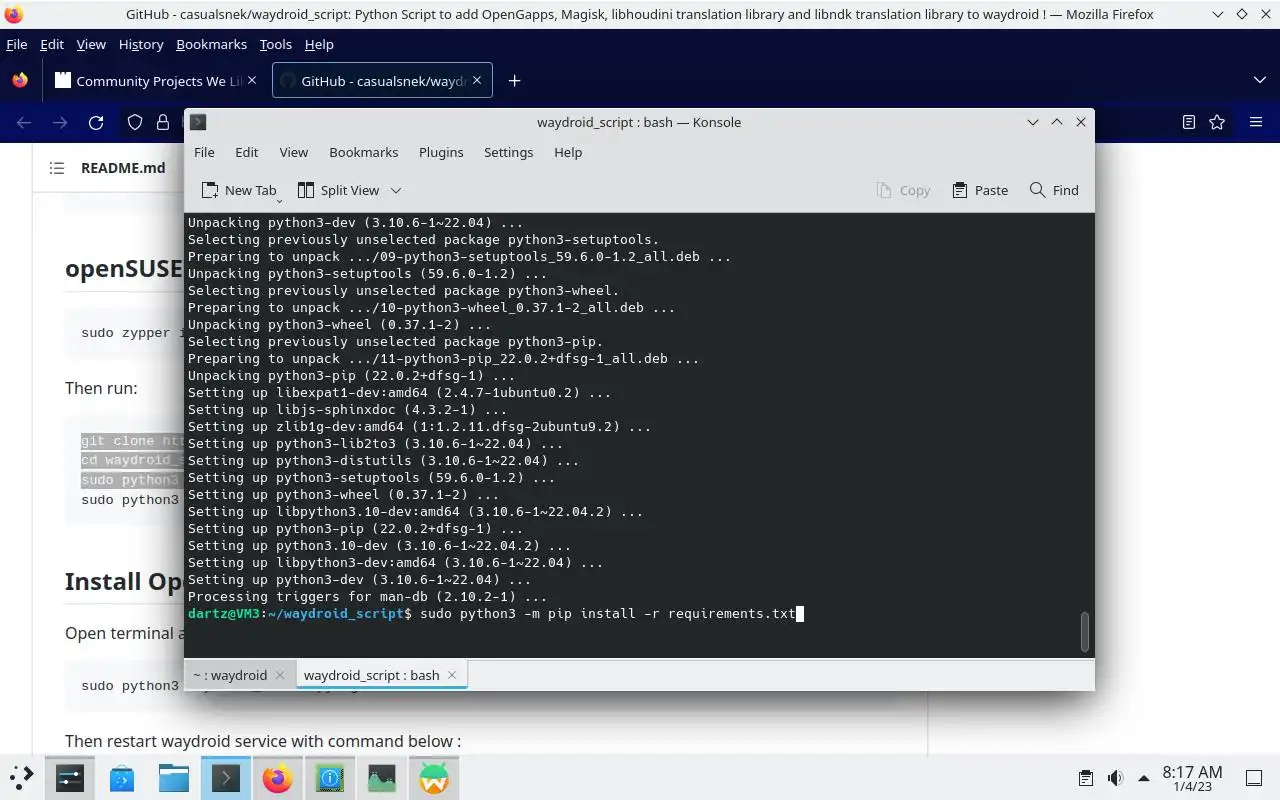This screenshot has width=1280, height=800.
Task: Open Firefox tracking protection shield
Action: [134, 122]
